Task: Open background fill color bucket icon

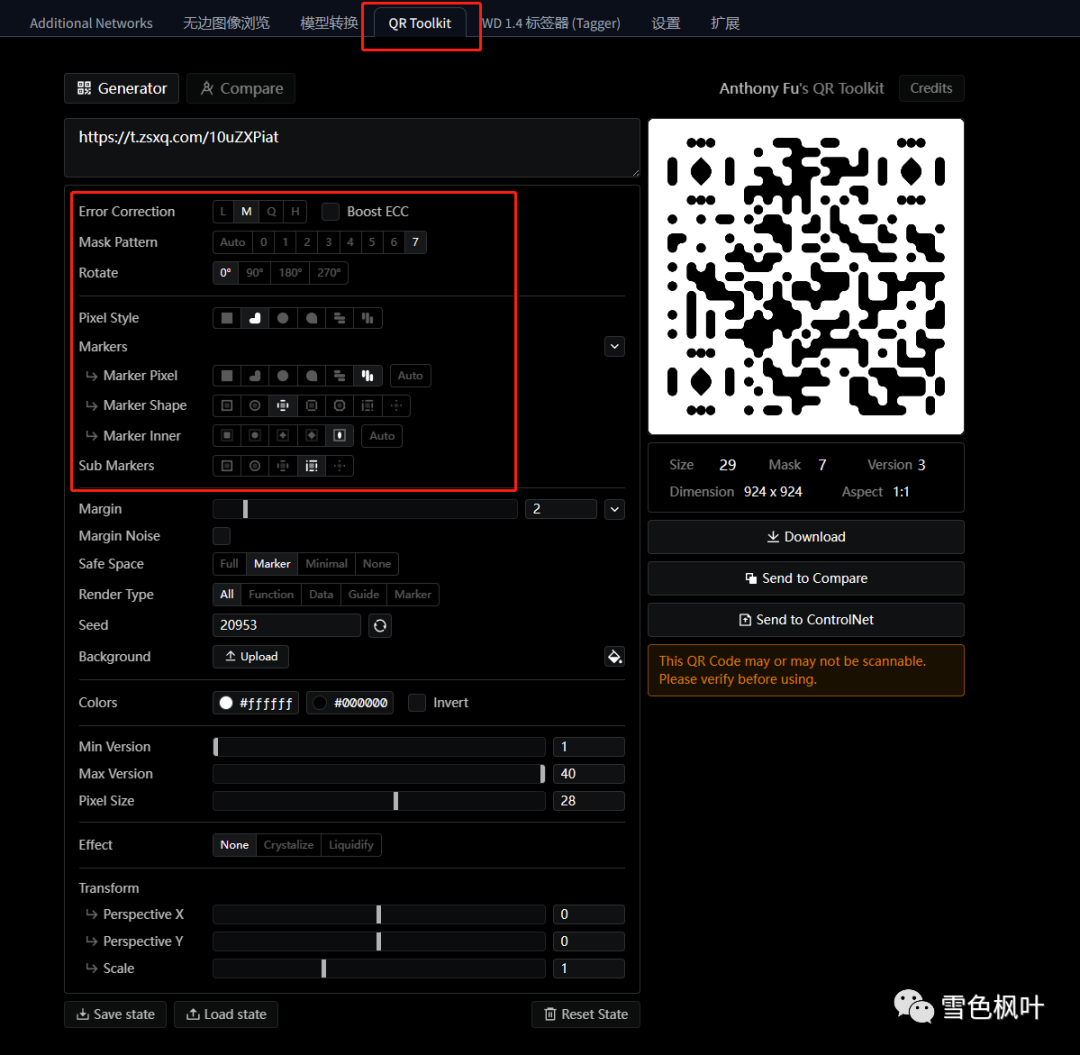Action: [x=614, y=656]
